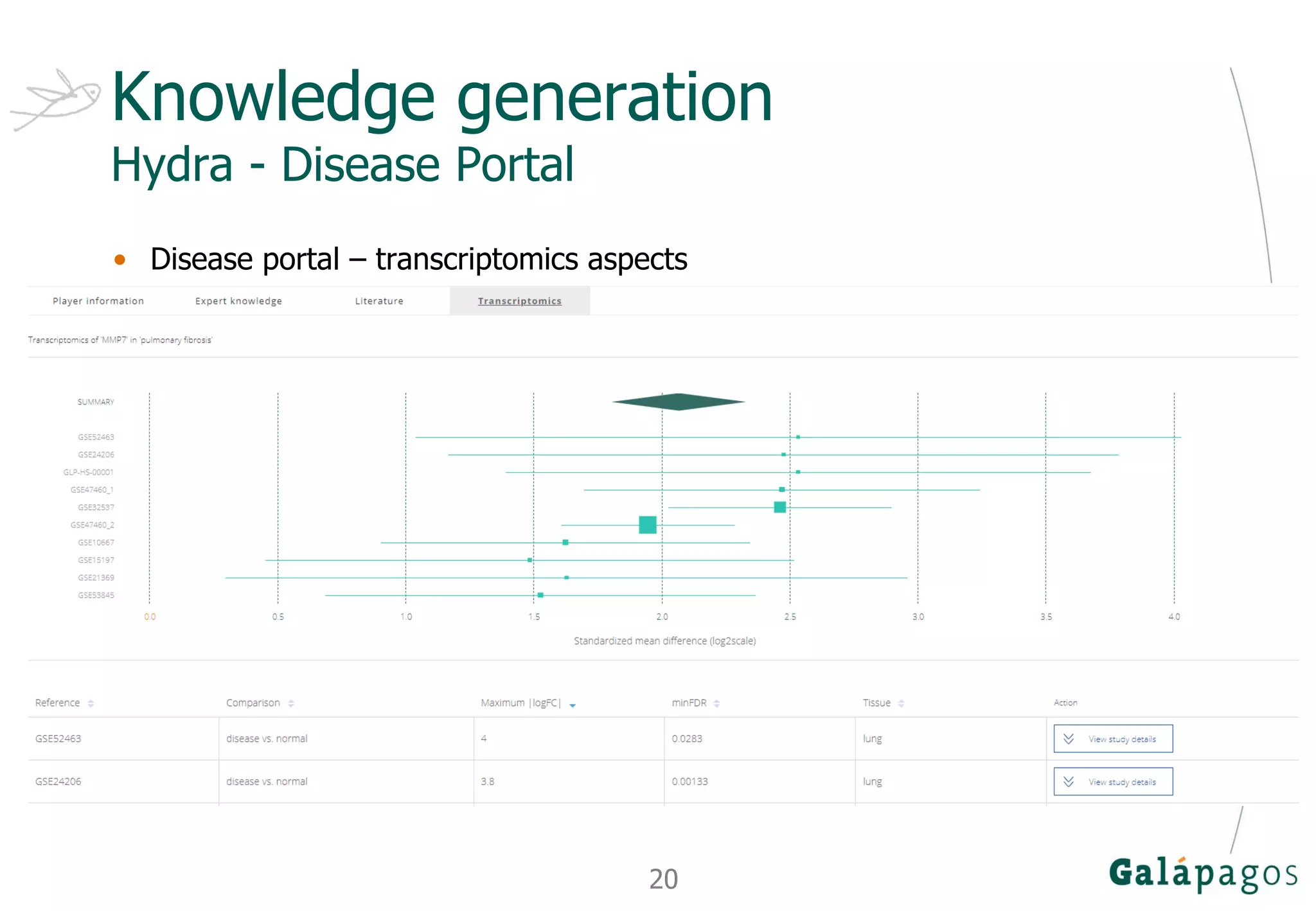The height and width of the screenshot is (911, 1316).
Task: Click the GSE52463 reference cell
Action: point(58,739)
